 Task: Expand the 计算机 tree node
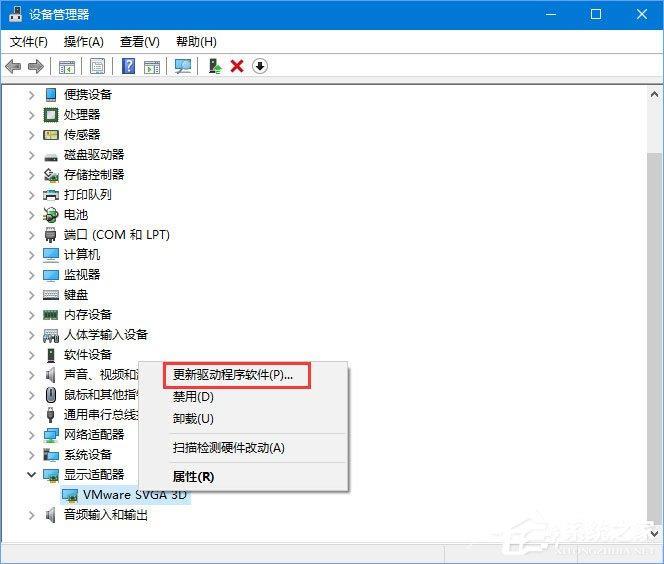click(31, 254)
